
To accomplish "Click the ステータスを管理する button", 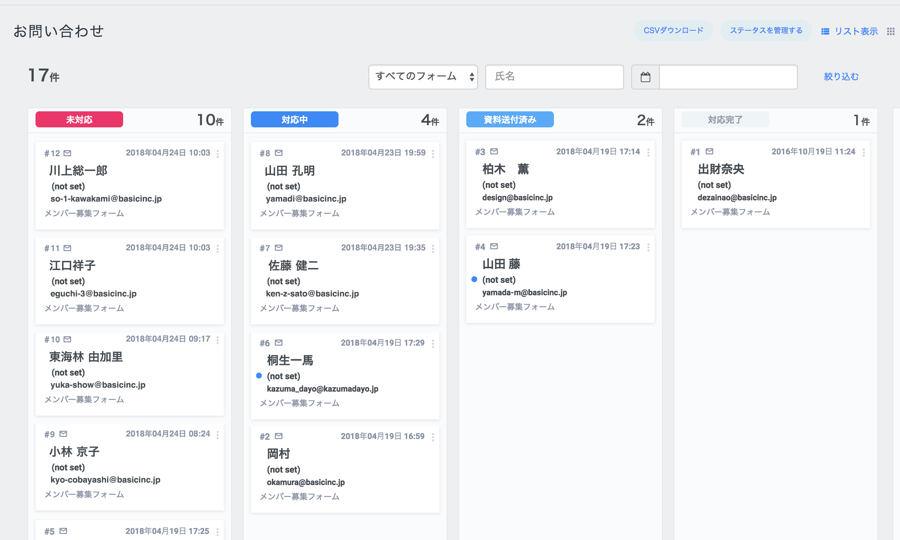I will (x=766, y=31).
